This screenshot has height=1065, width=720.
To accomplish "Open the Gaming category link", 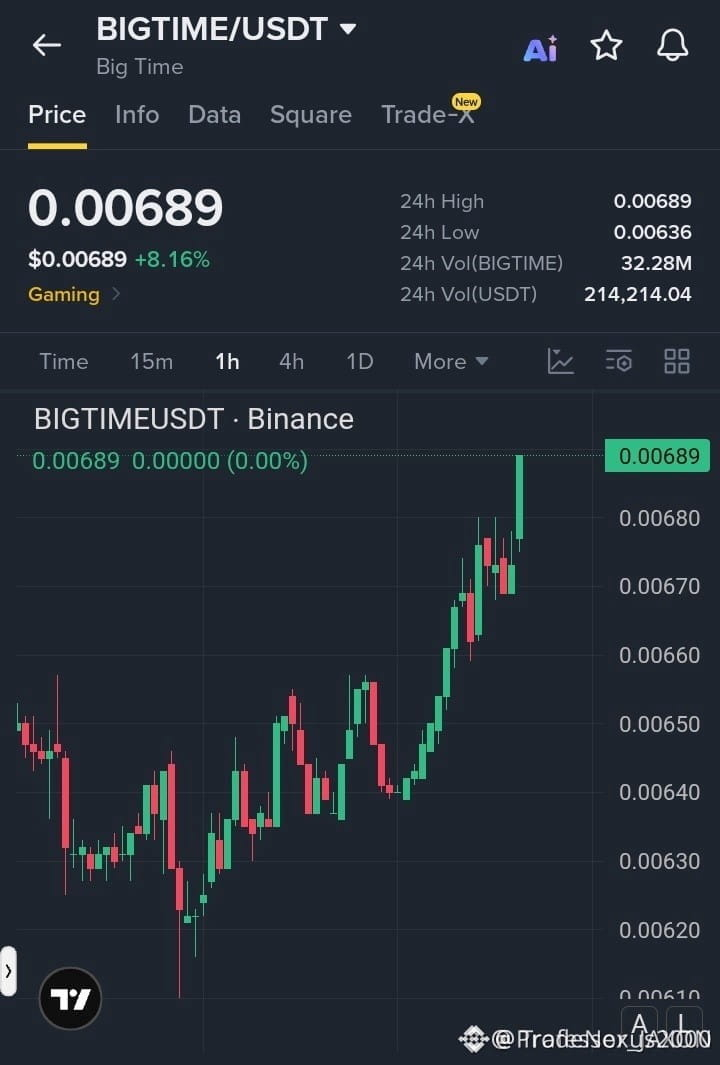I will [74, 295].
